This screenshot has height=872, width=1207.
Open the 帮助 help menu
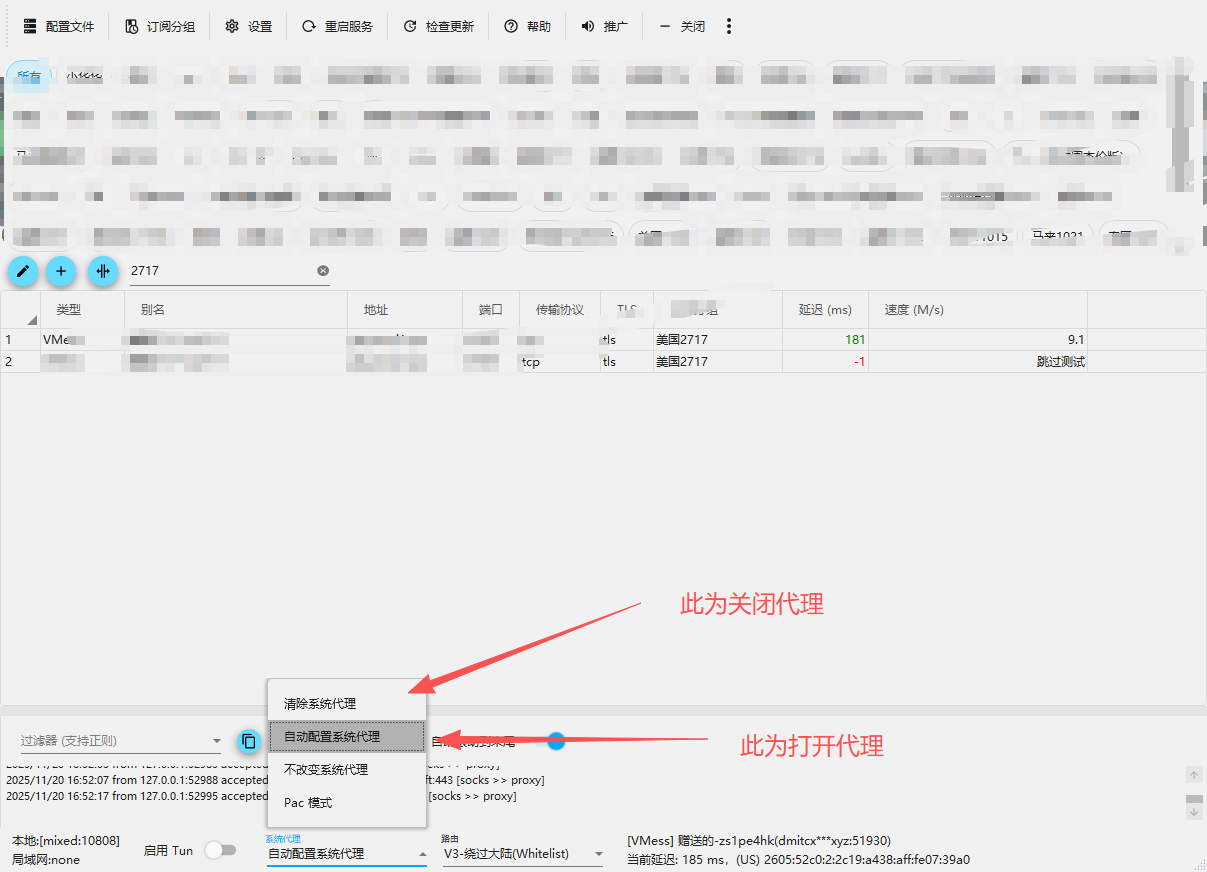pos(527,27)
